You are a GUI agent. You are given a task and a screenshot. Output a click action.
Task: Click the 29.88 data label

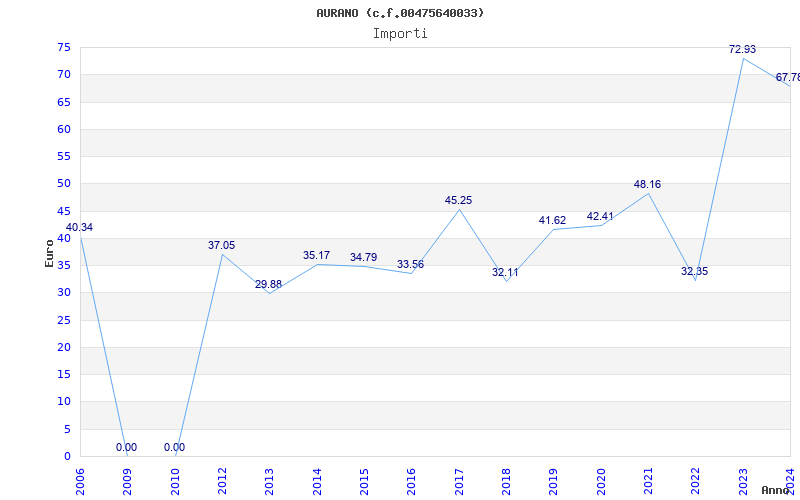coord(268,284)
